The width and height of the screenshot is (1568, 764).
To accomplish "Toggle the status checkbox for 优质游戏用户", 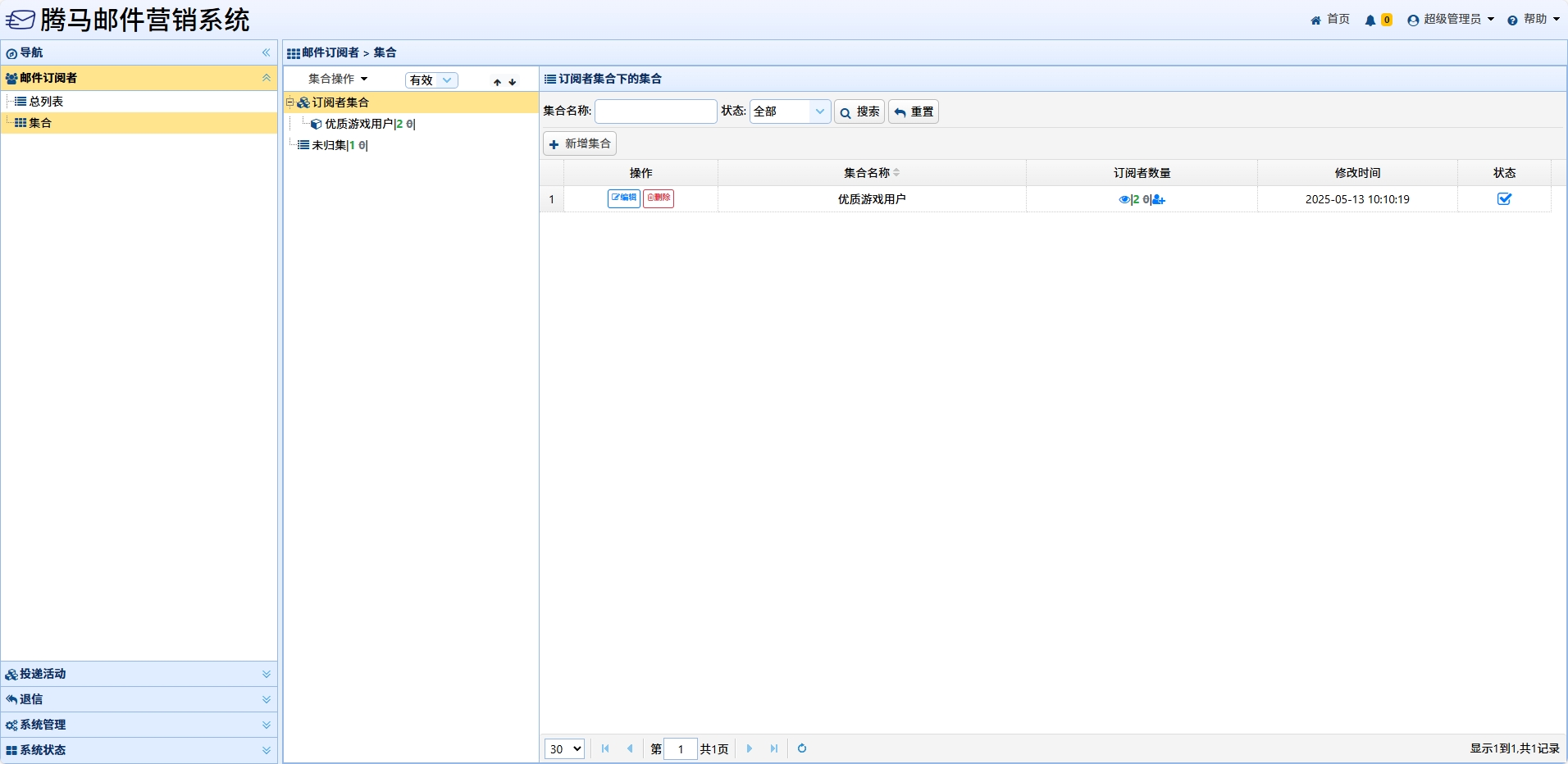I will [1504, 199].
